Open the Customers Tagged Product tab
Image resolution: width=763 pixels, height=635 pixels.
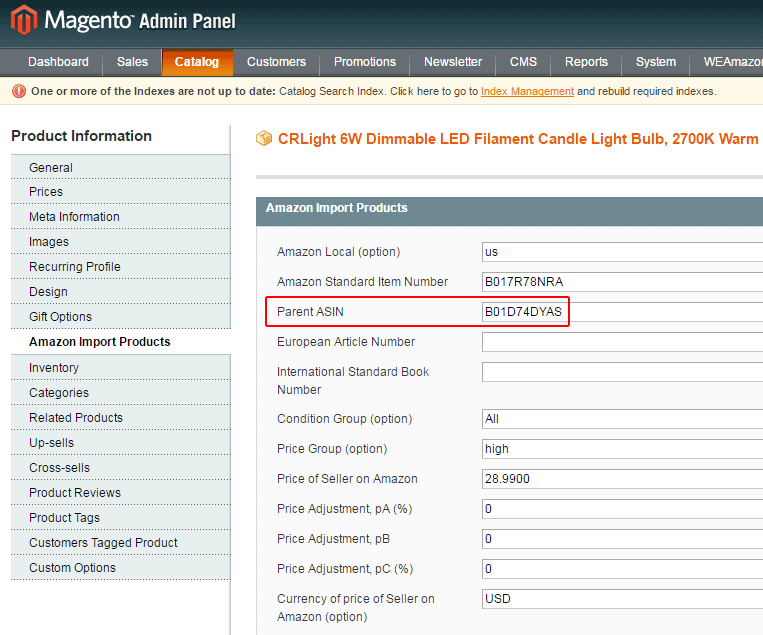(x=121, y=542)
